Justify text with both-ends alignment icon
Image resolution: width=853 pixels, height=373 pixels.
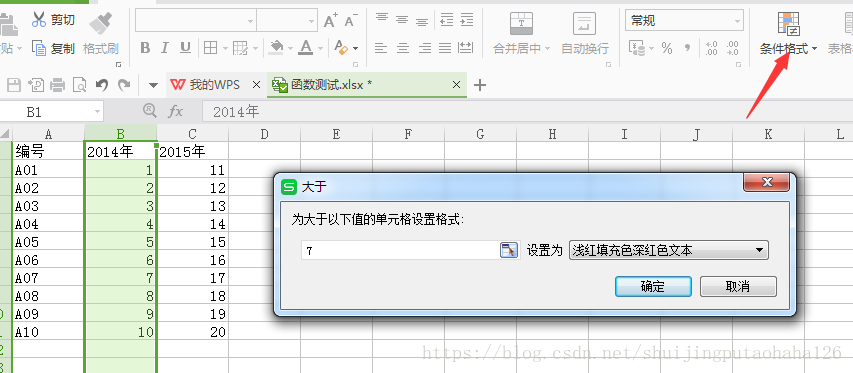coord(445,48)
